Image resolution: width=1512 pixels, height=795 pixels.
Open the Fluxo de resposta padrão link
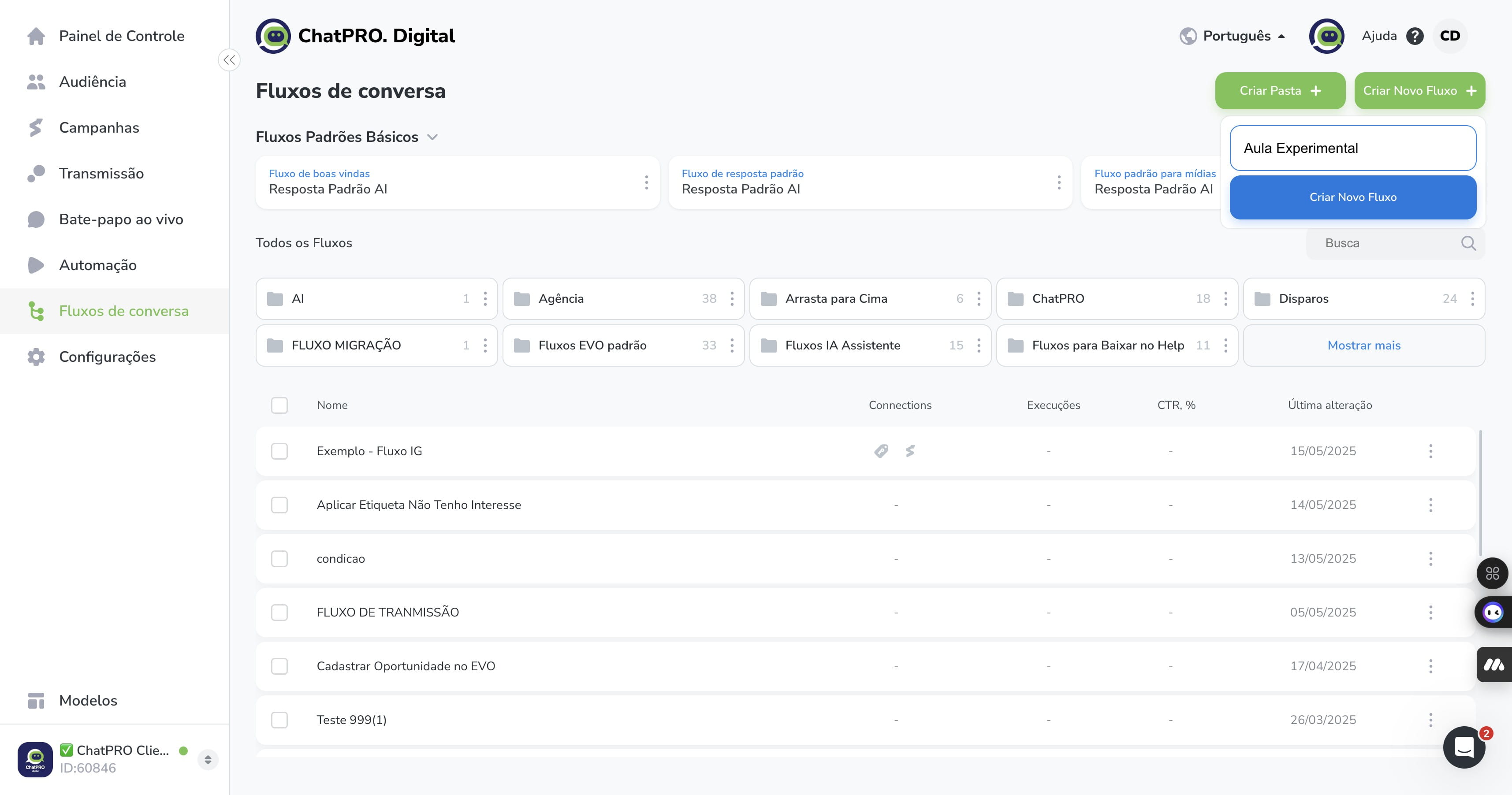pyautogui.click(x=742, y=174)
